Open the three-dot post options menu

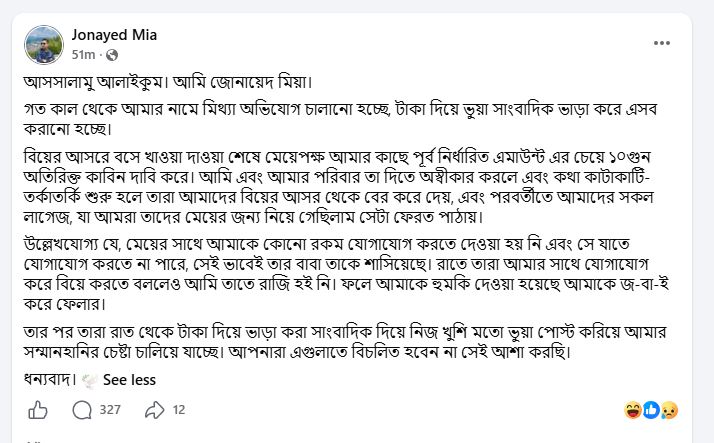coord(661,43)
